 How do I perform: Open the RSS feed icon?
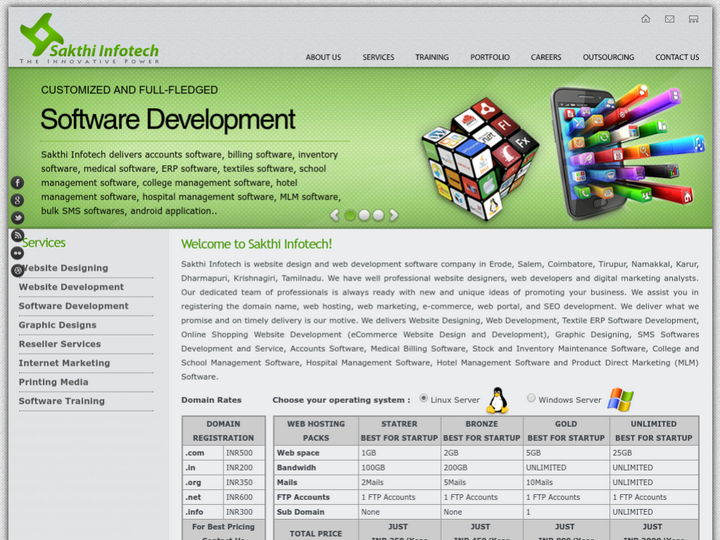point(17,235)
